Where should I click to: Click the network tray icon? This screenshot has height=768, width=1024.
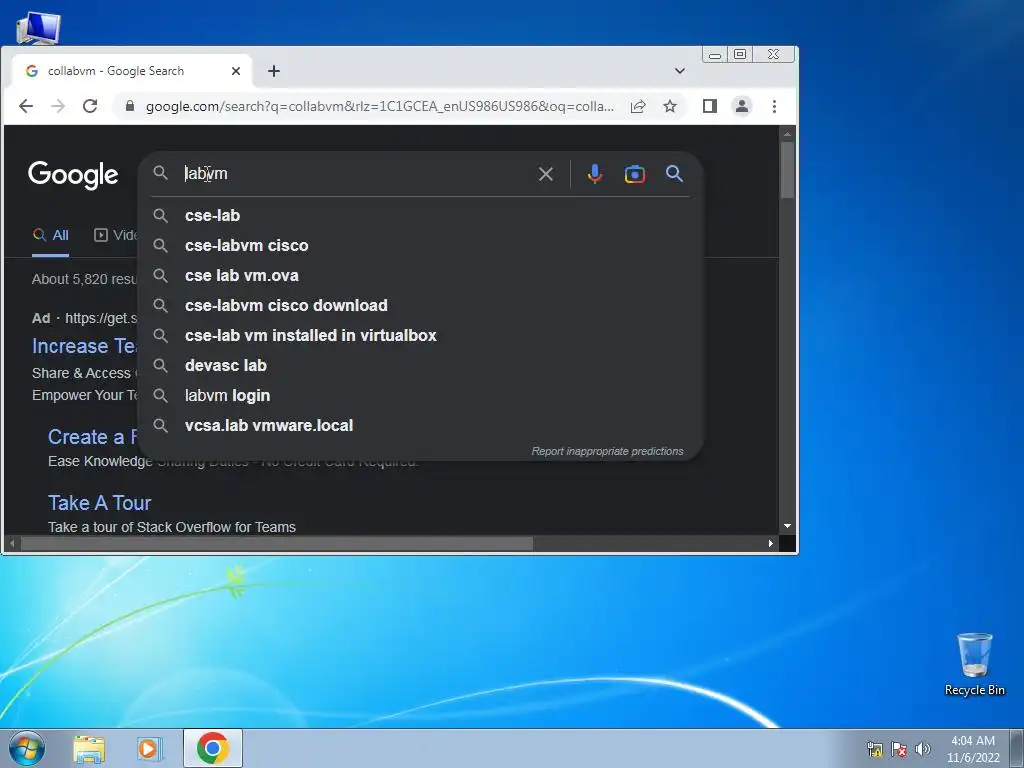(874, 749)
